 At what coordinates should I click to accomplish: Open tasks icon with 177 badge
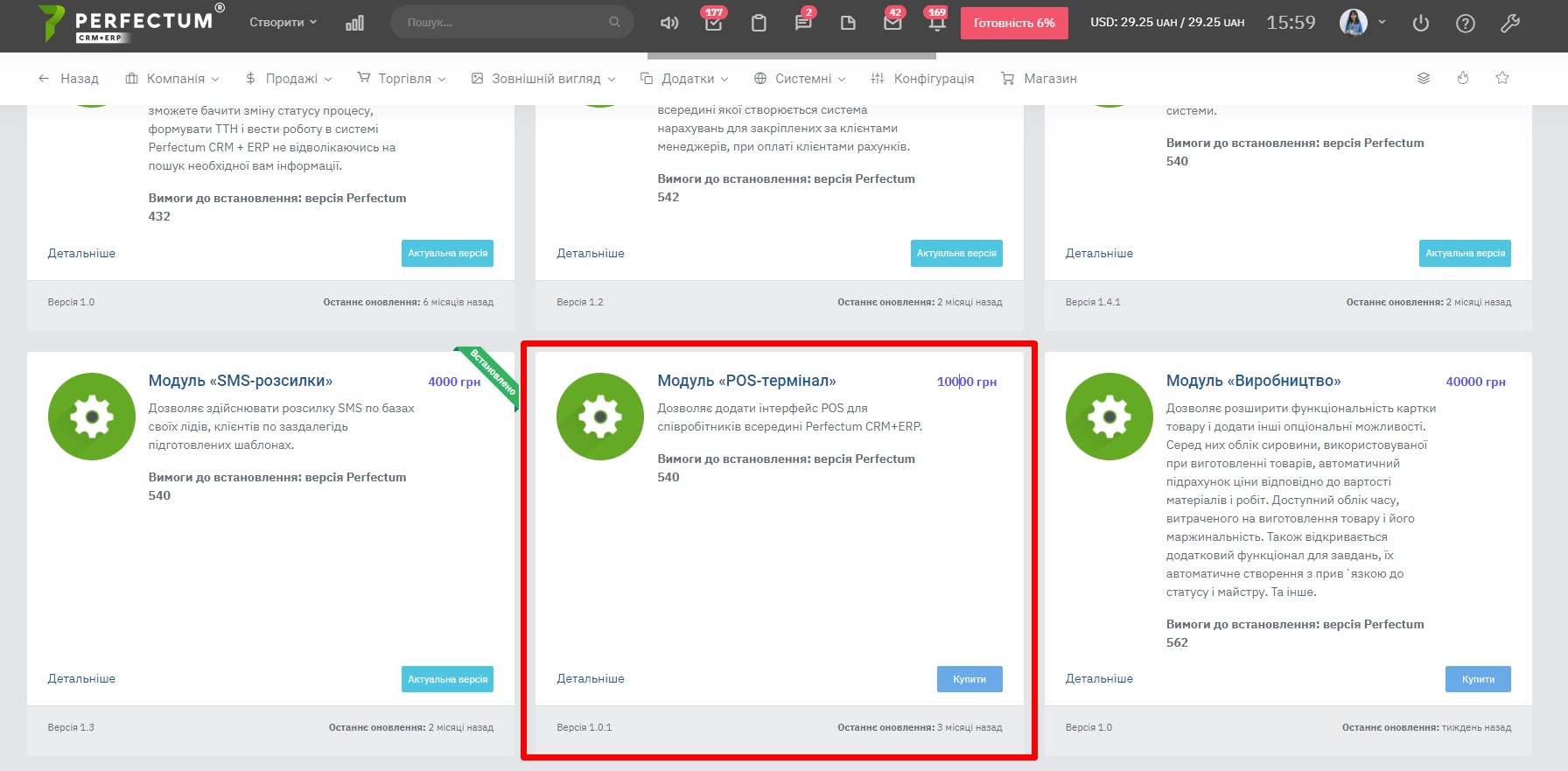(x=714, y=23)
